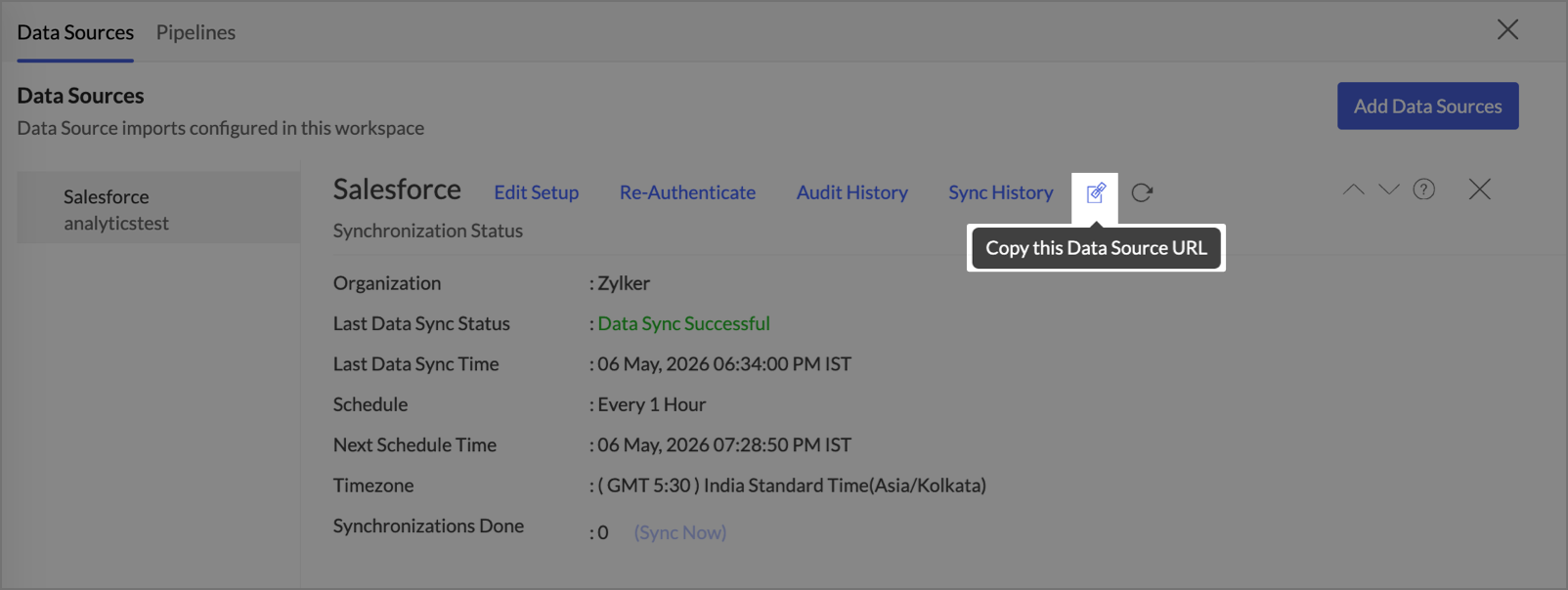Open the Edit Setup link
Screen dimensions: 1568x590
pos(536,192)
